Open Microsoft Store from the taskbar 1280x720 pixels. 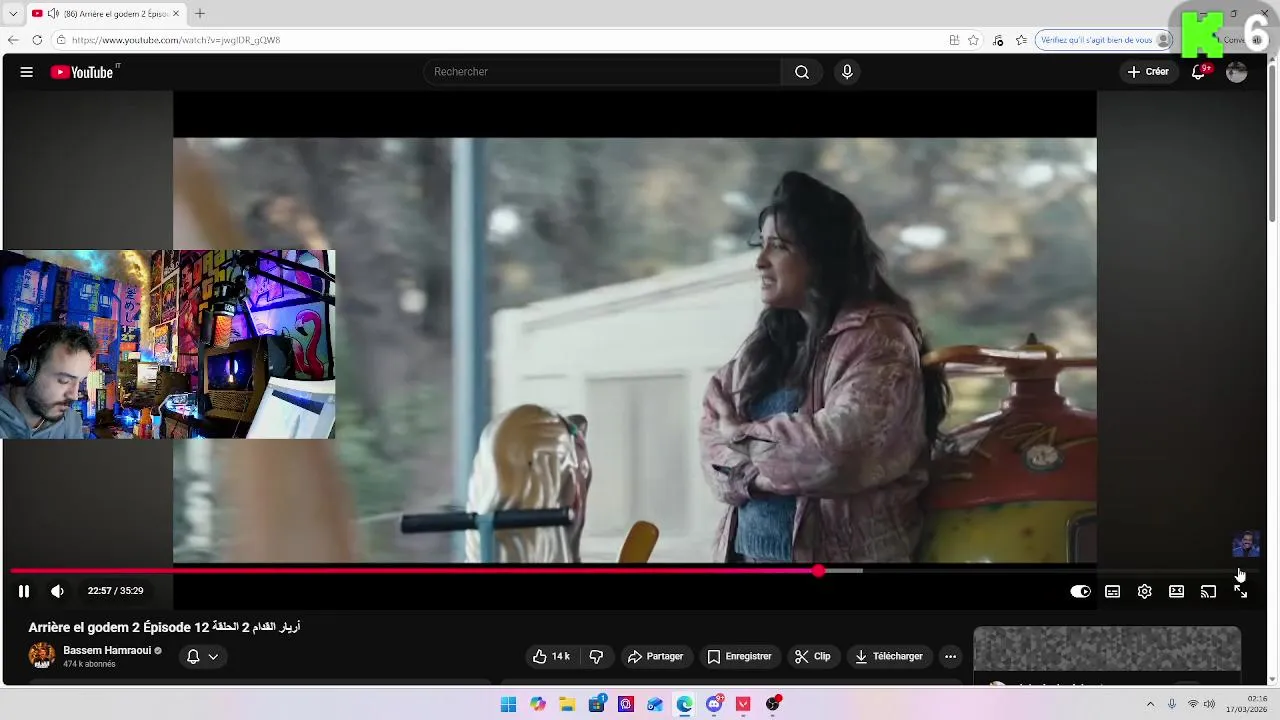[x=597, y=704]
